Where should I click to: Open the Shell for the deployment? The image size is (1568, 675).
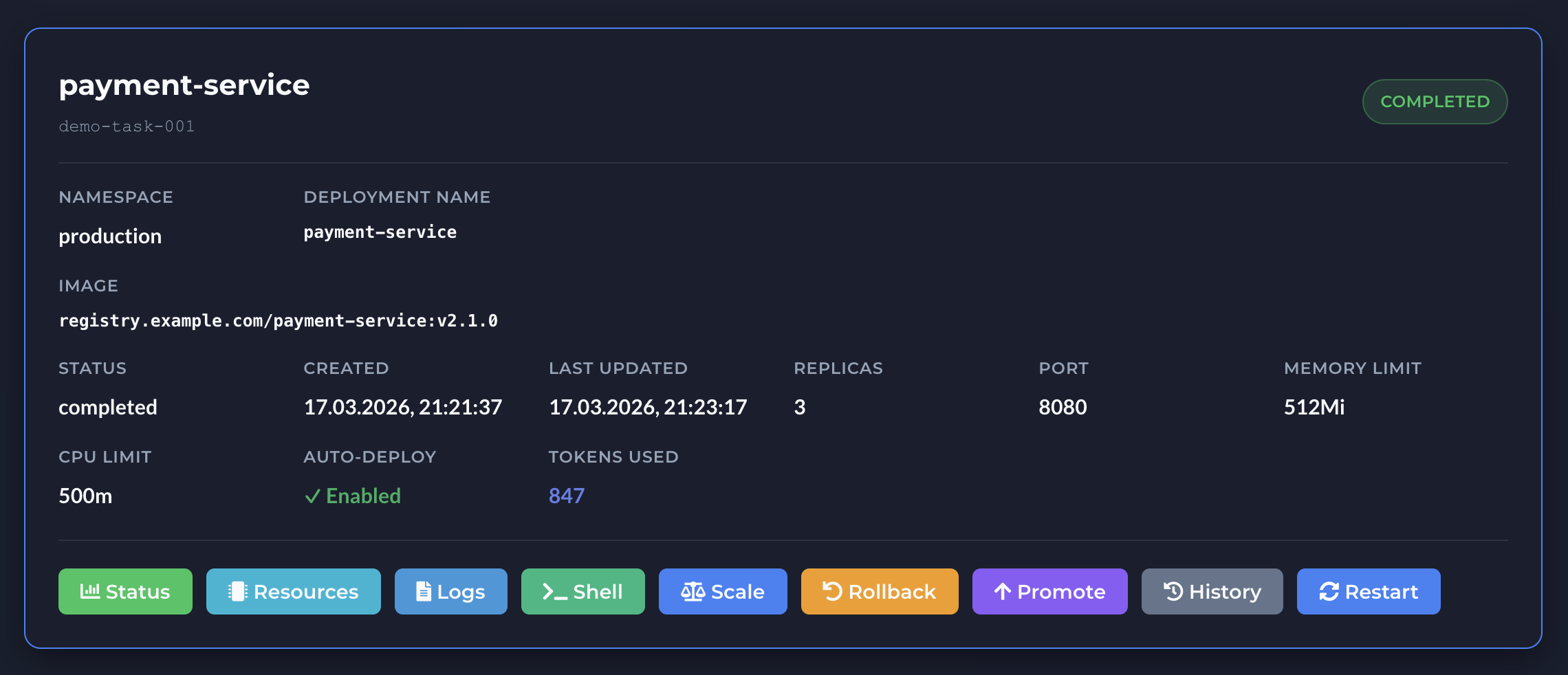pos(582,590)
